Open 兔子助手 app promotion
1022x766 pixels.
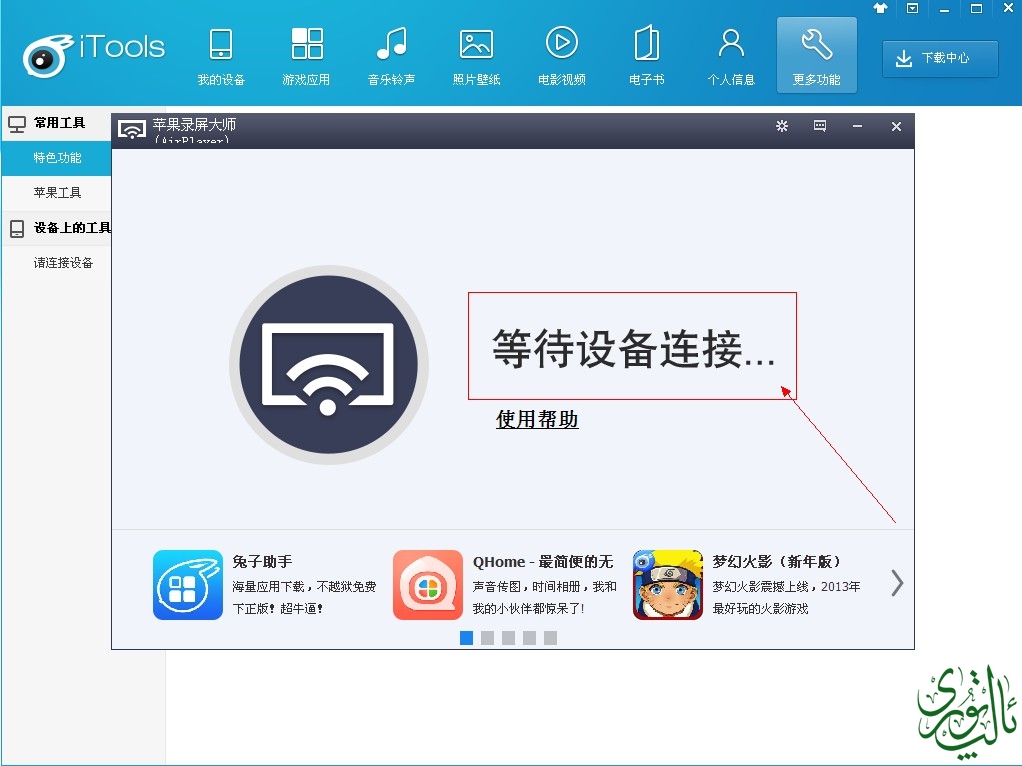coord(188,585)
